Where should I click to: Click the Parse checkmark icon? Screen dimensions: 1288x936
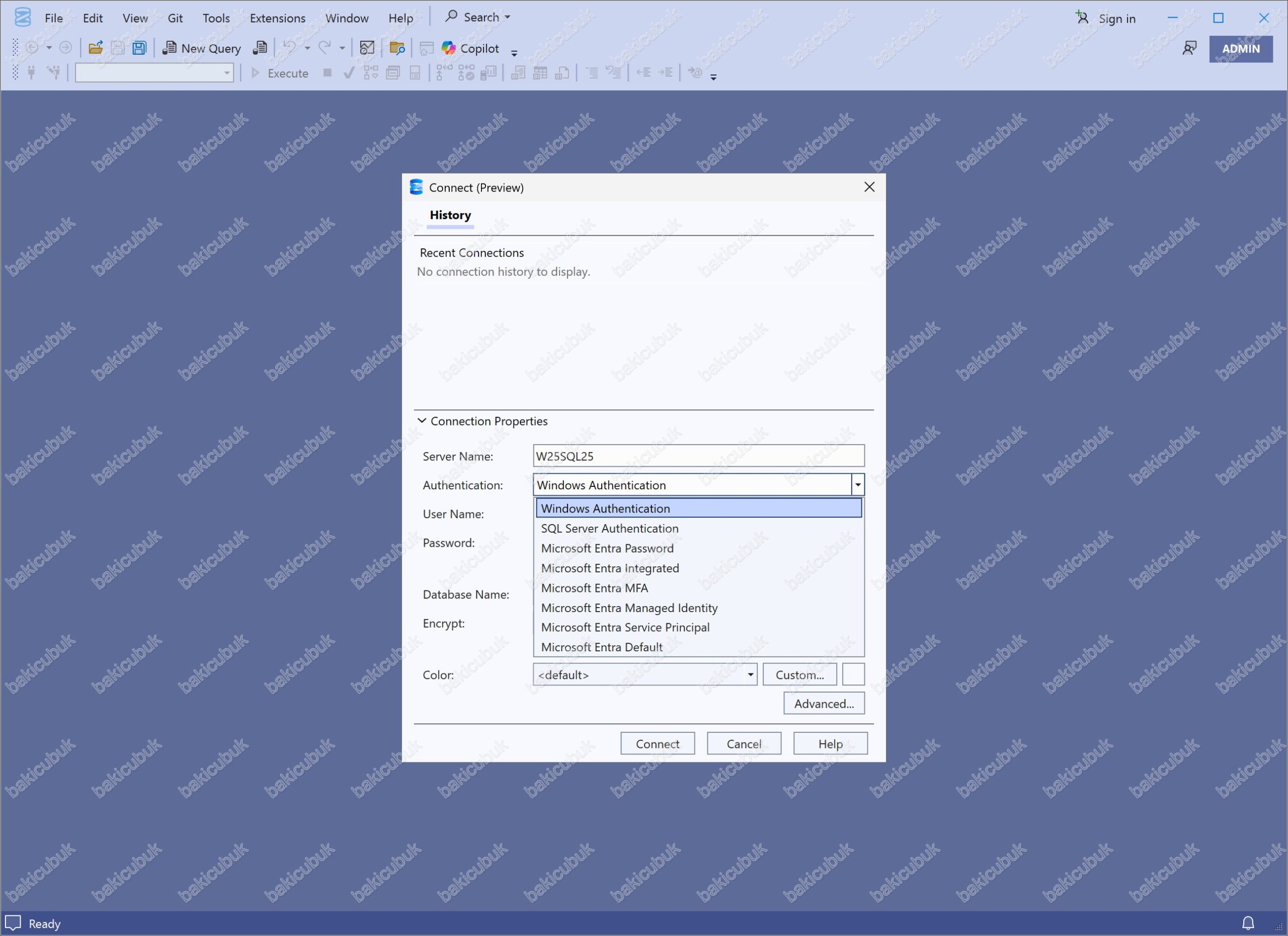pyautogui.click(x=349, y=72)
